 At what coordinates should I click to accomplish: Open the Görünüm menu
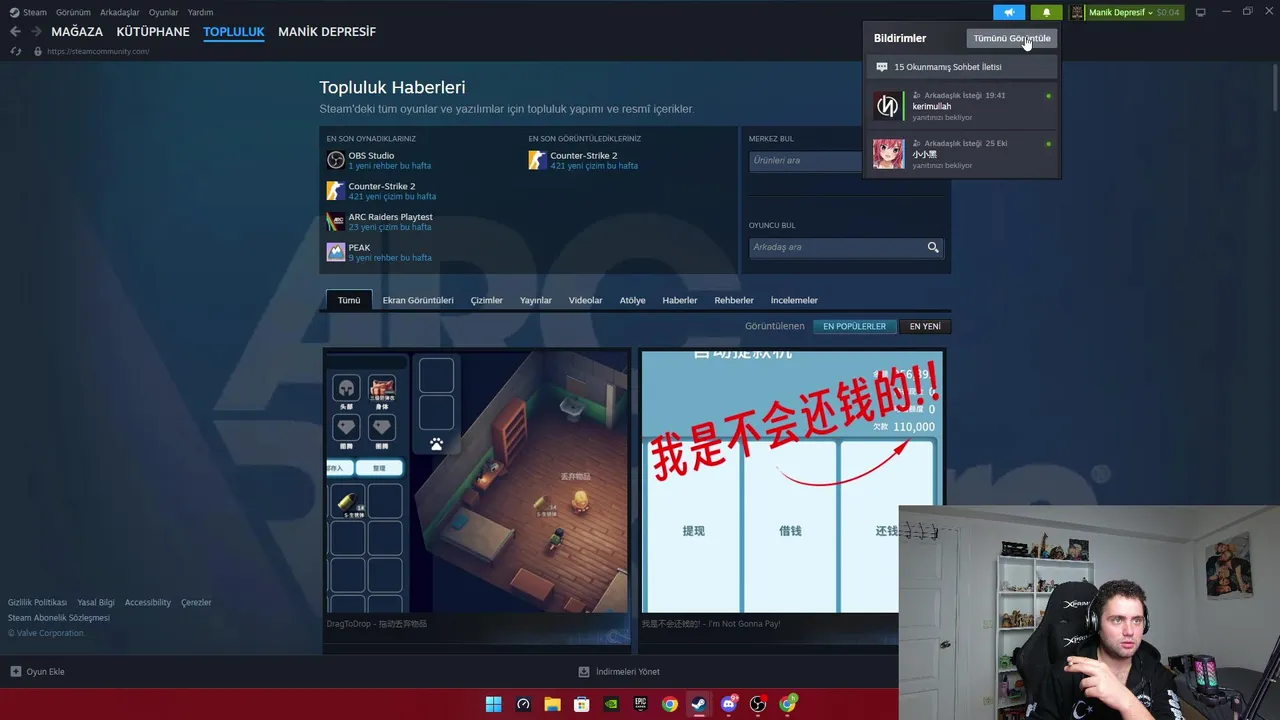pos(73,12)
